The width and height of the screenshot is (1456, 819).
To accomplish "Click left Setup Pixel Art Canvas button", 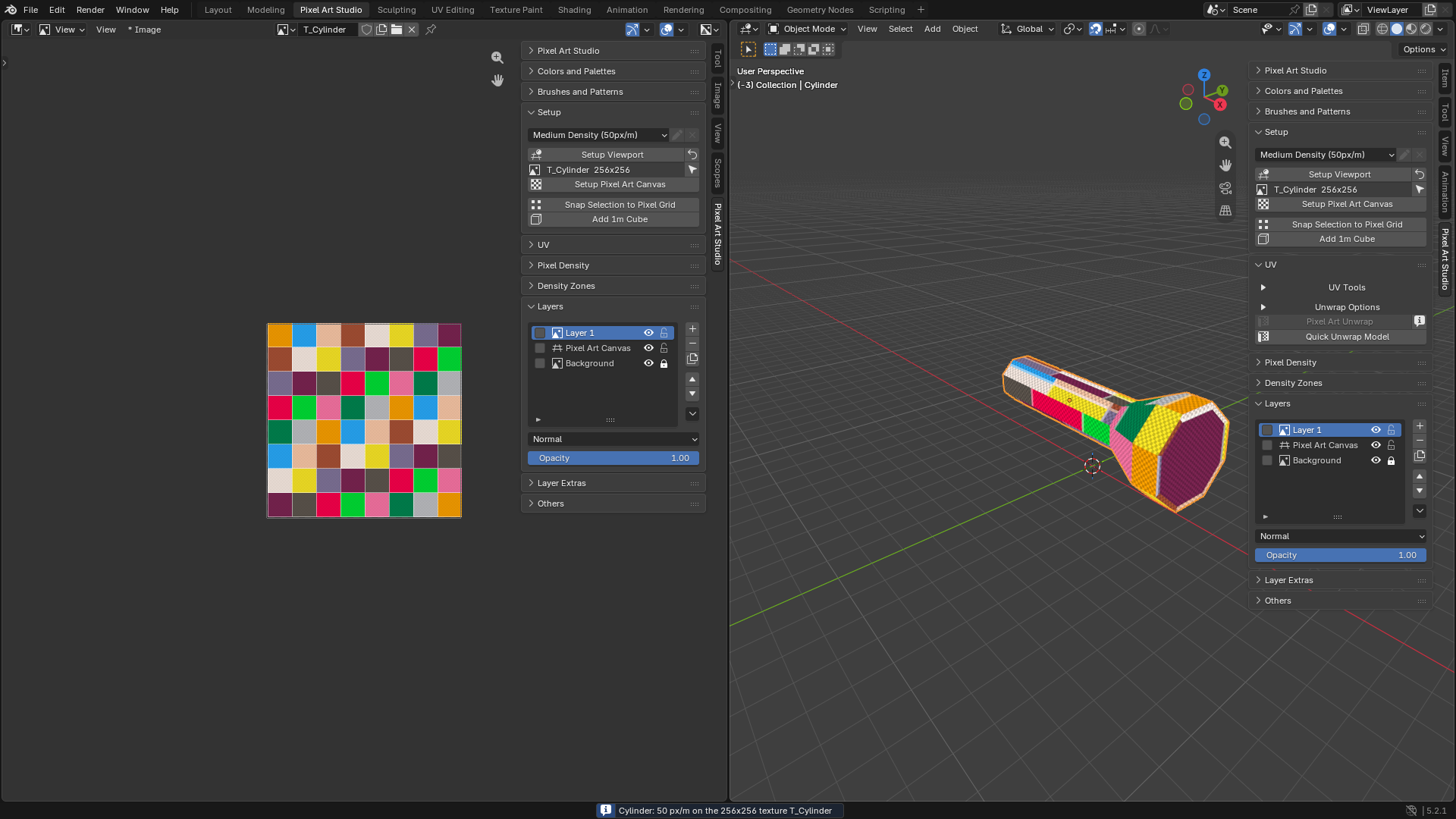I will [x=613, y=184].
